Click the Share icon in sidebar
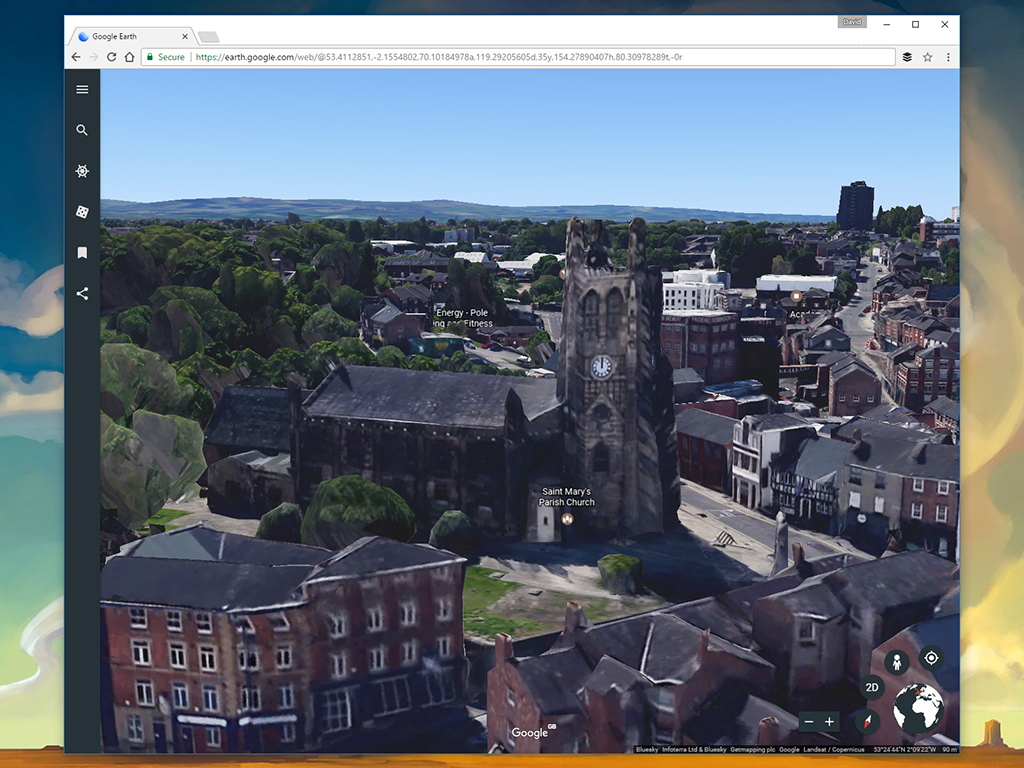Viewport: 1024px width, 768px height. [82, 294]
